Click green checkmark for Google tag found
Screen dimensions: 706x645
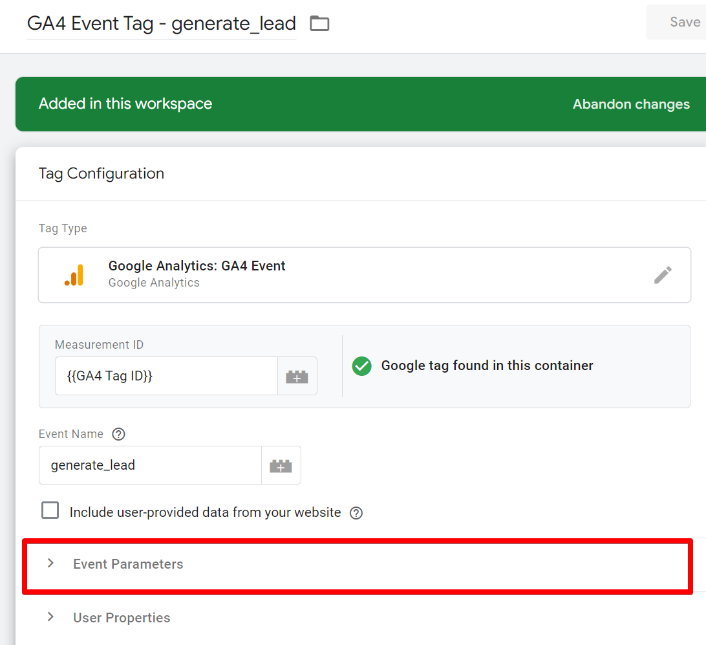coord(362,366)
